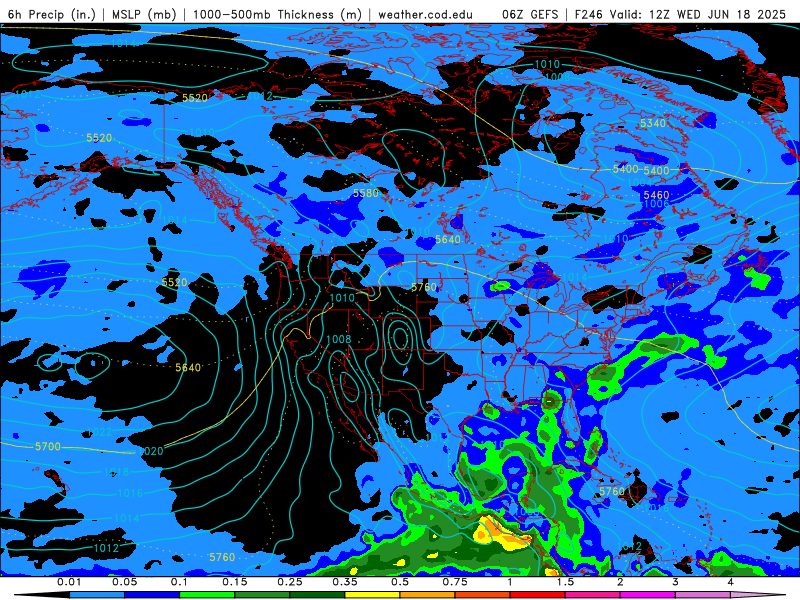The height and width of the screenshot is (600, 800).
Task: Click the 'MSLP (mb)' header label
Action: (144, 14)
